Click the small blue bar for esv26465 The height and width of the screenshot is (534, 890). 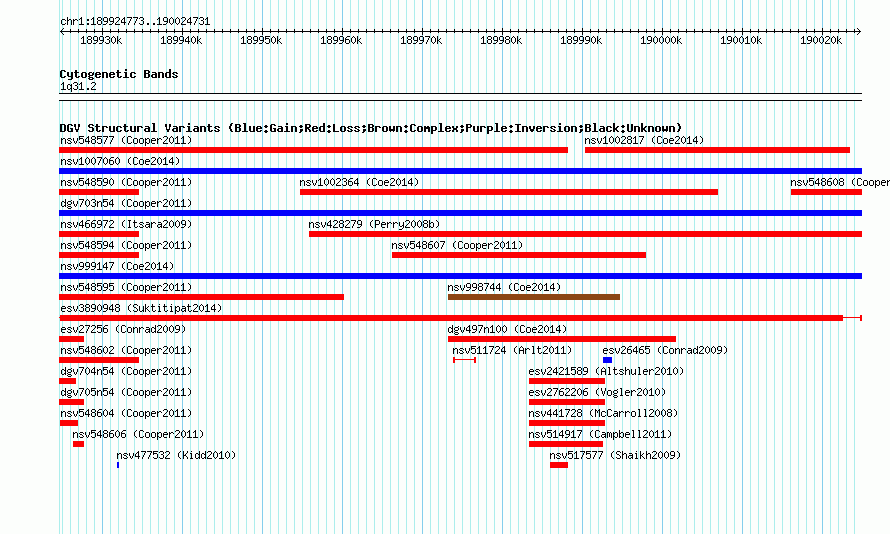pos(607,360)
